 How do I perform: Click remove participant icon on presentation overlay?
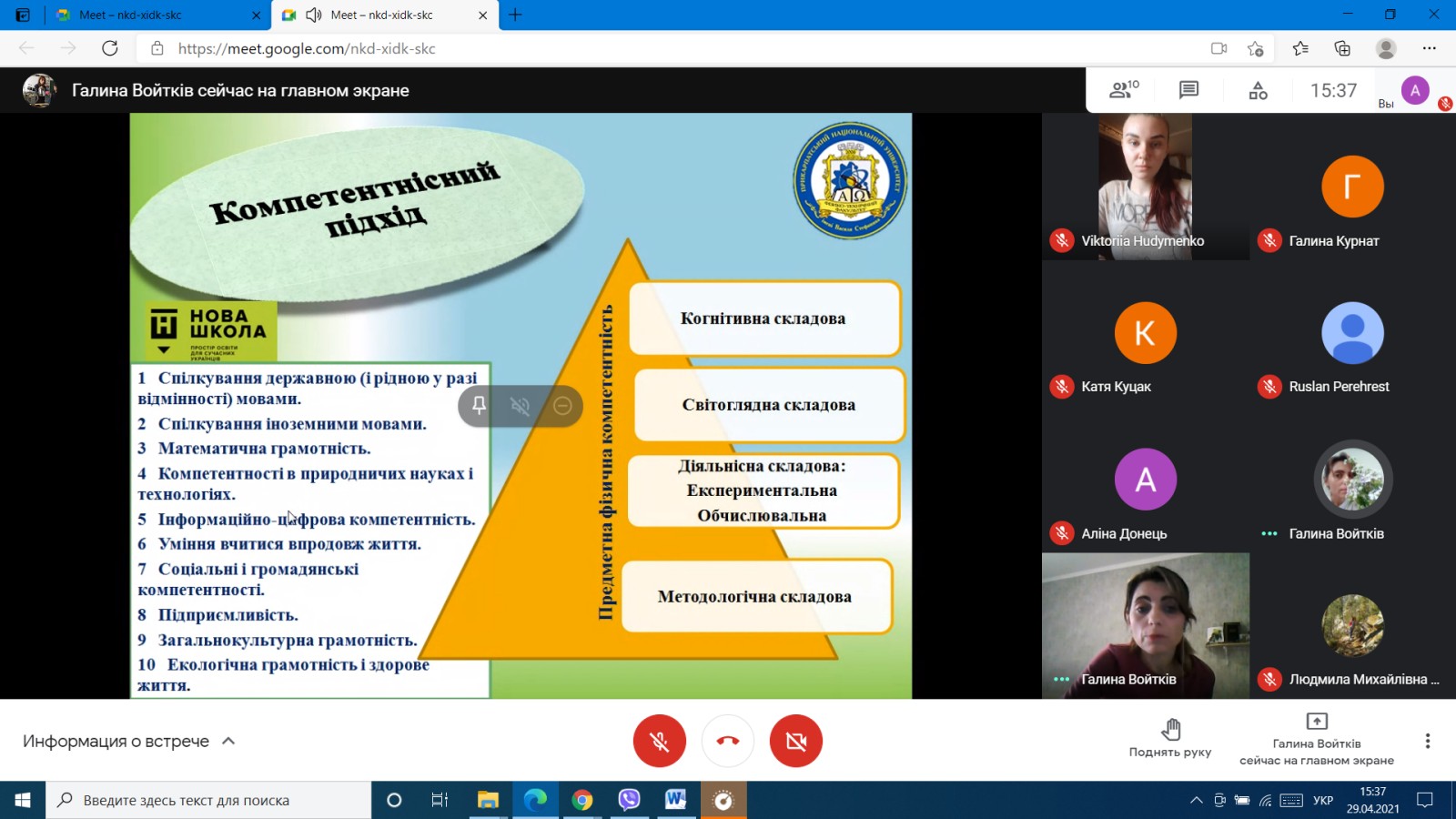[x=562, y=406]
